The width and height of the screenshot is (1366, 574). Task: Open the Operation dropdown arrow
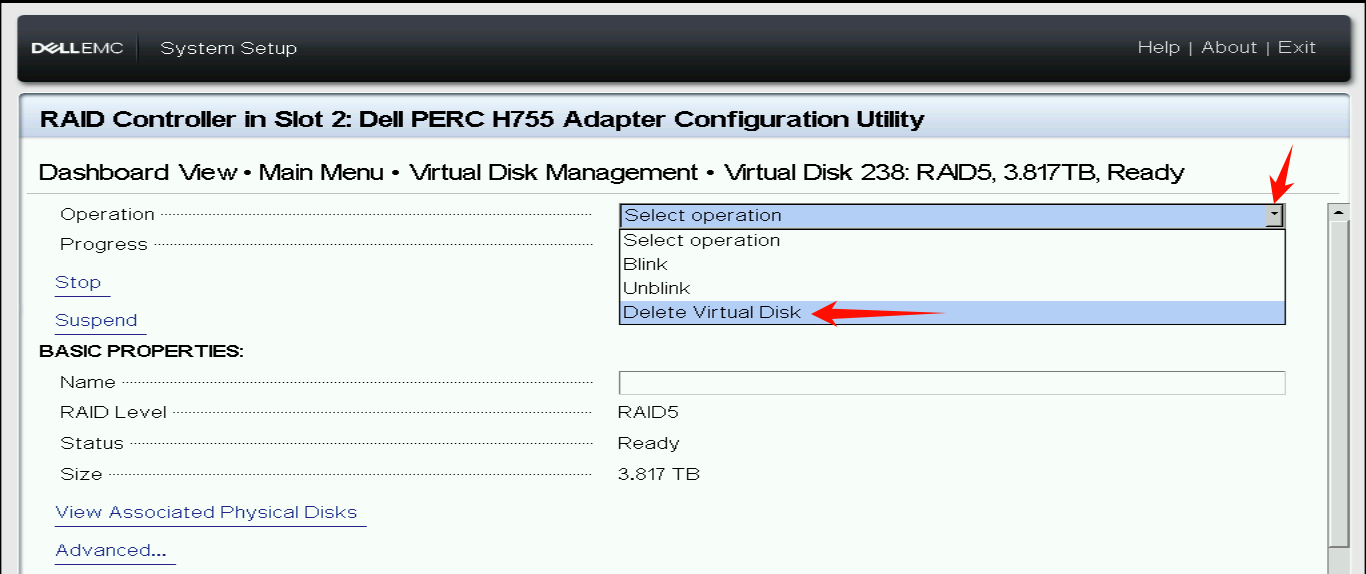pos(1274,215)
